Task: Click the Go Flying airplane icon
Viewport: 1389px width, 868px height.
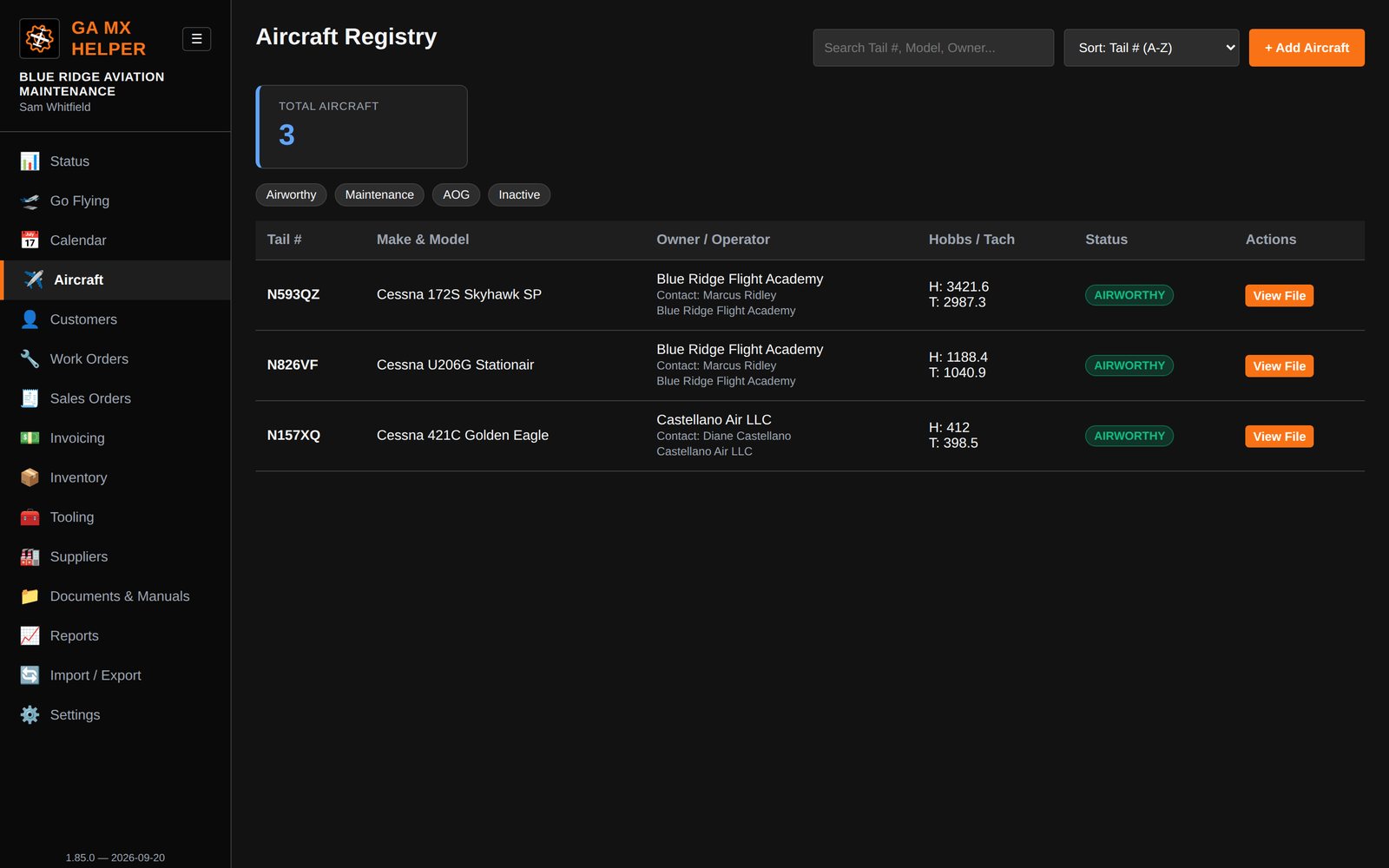Action: coord(30,201)
